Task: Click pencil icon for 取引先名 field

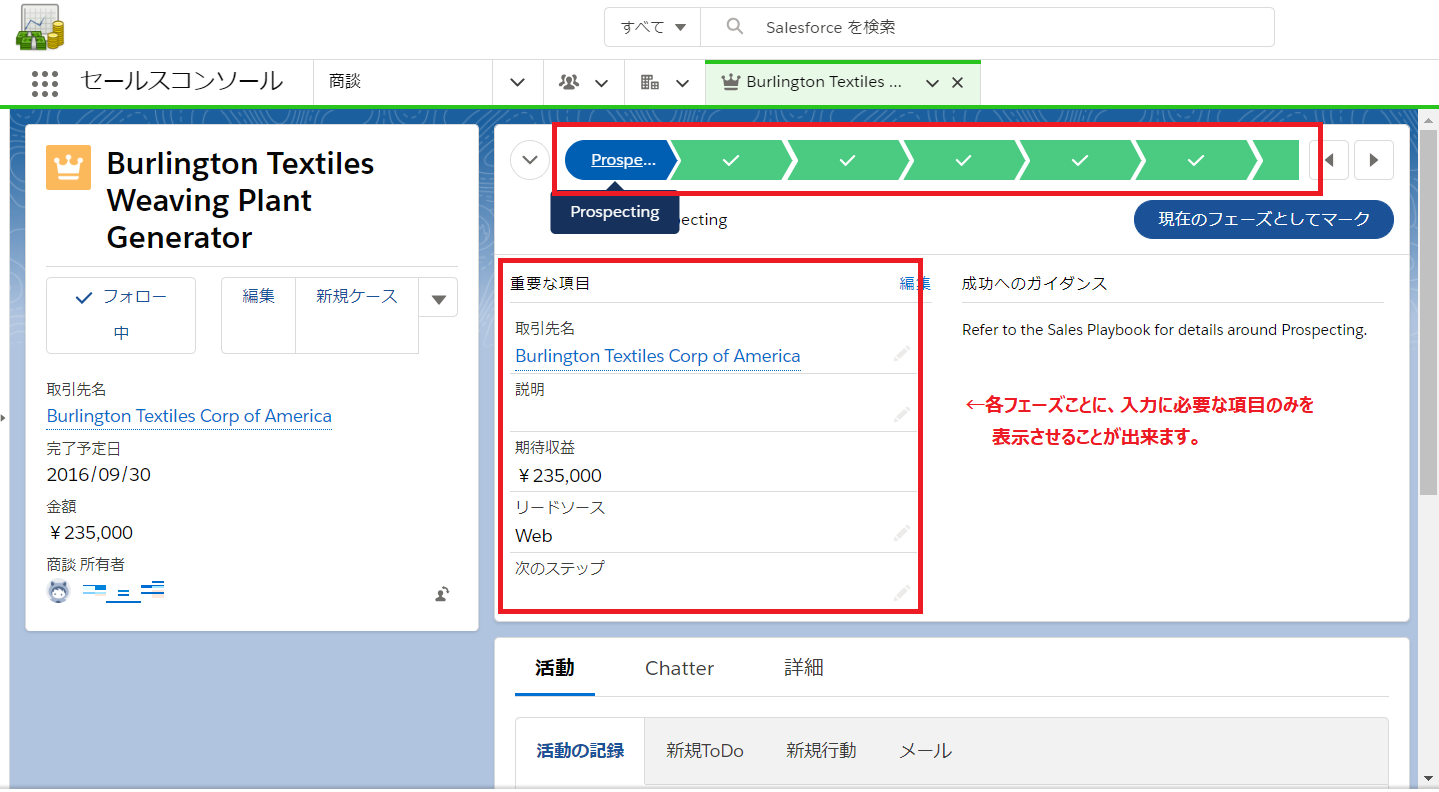Action: click(x=902, y=353)
